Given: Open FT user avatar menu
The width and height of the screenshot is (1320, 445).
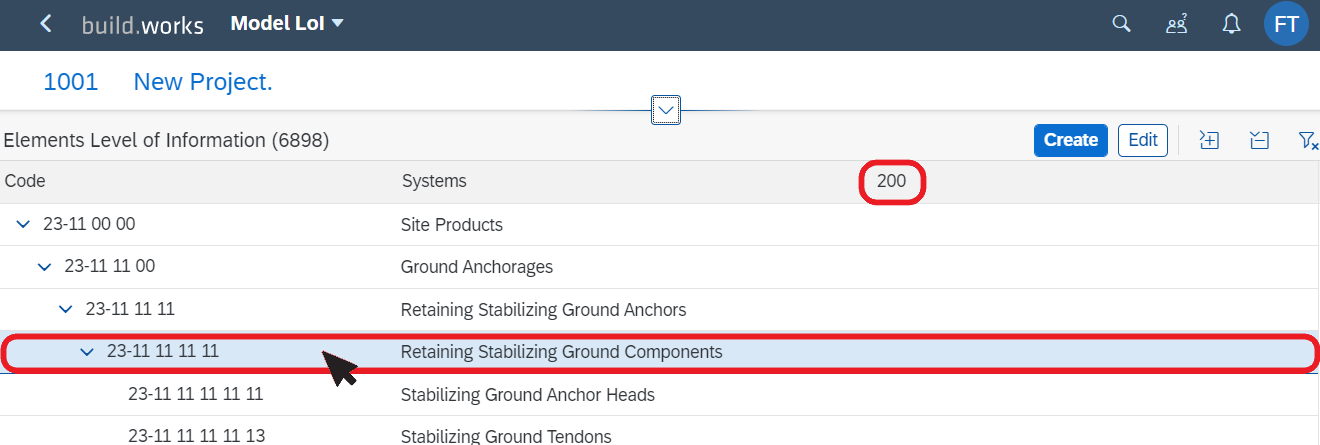Looking at the screenshot, I should tap(1287, 24).
